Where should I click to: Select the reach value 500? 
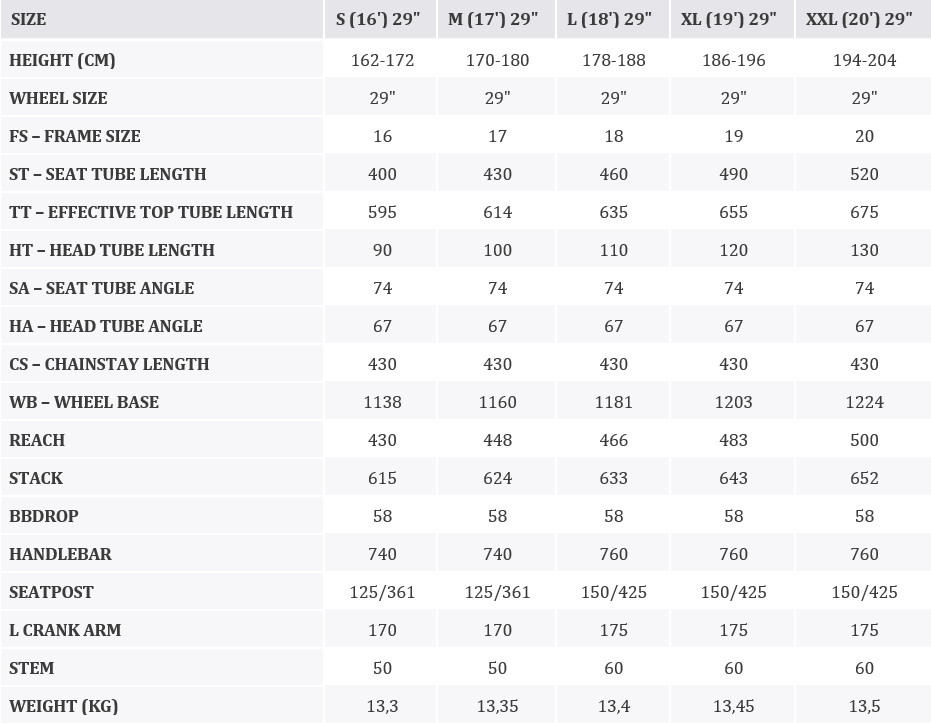[864, 440]
